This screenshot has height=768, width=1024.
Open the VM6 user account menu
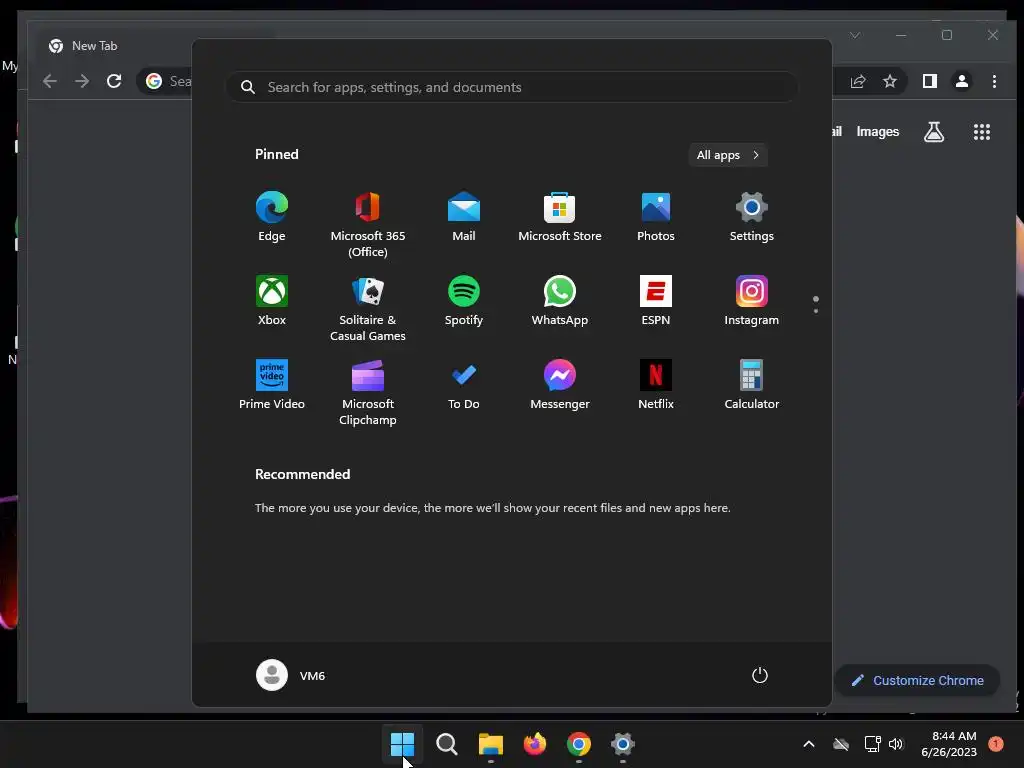[x=291, y=675]
